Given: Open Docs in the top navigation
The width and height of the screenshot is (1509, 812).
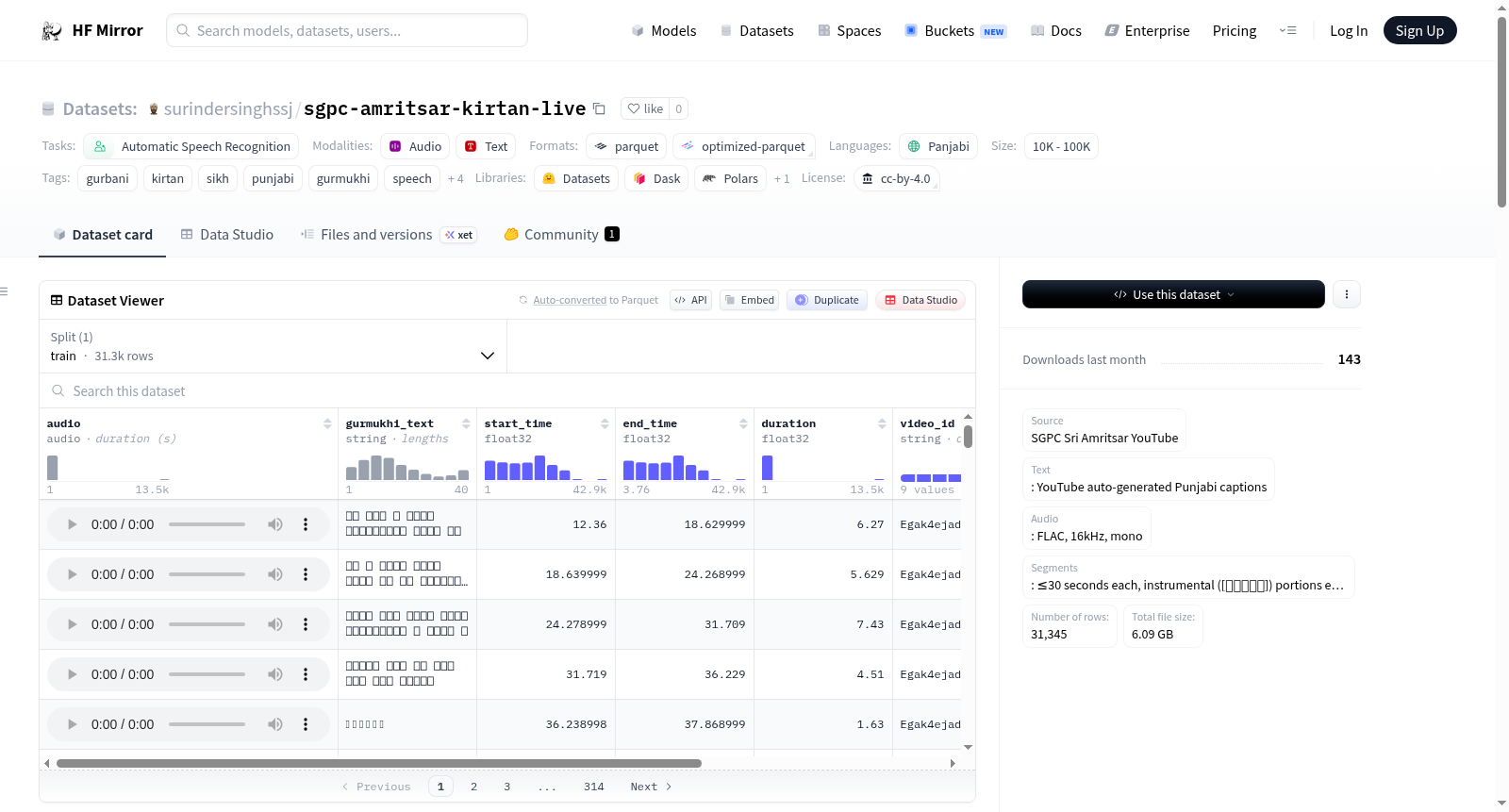Looking at the screenshot, I should pos(1055,30).
